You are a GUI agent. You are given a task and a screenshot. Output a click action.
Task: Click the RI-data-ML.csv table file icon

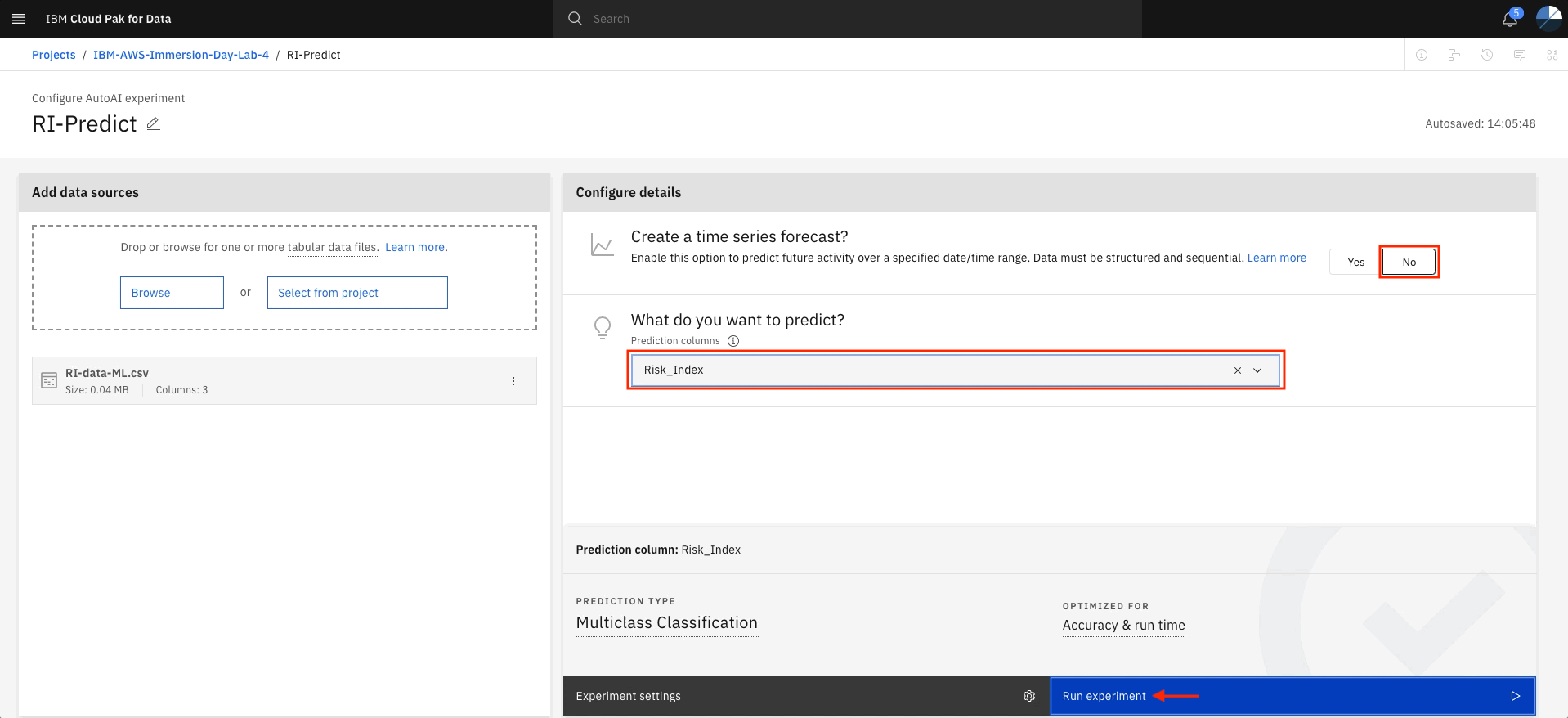49,381
